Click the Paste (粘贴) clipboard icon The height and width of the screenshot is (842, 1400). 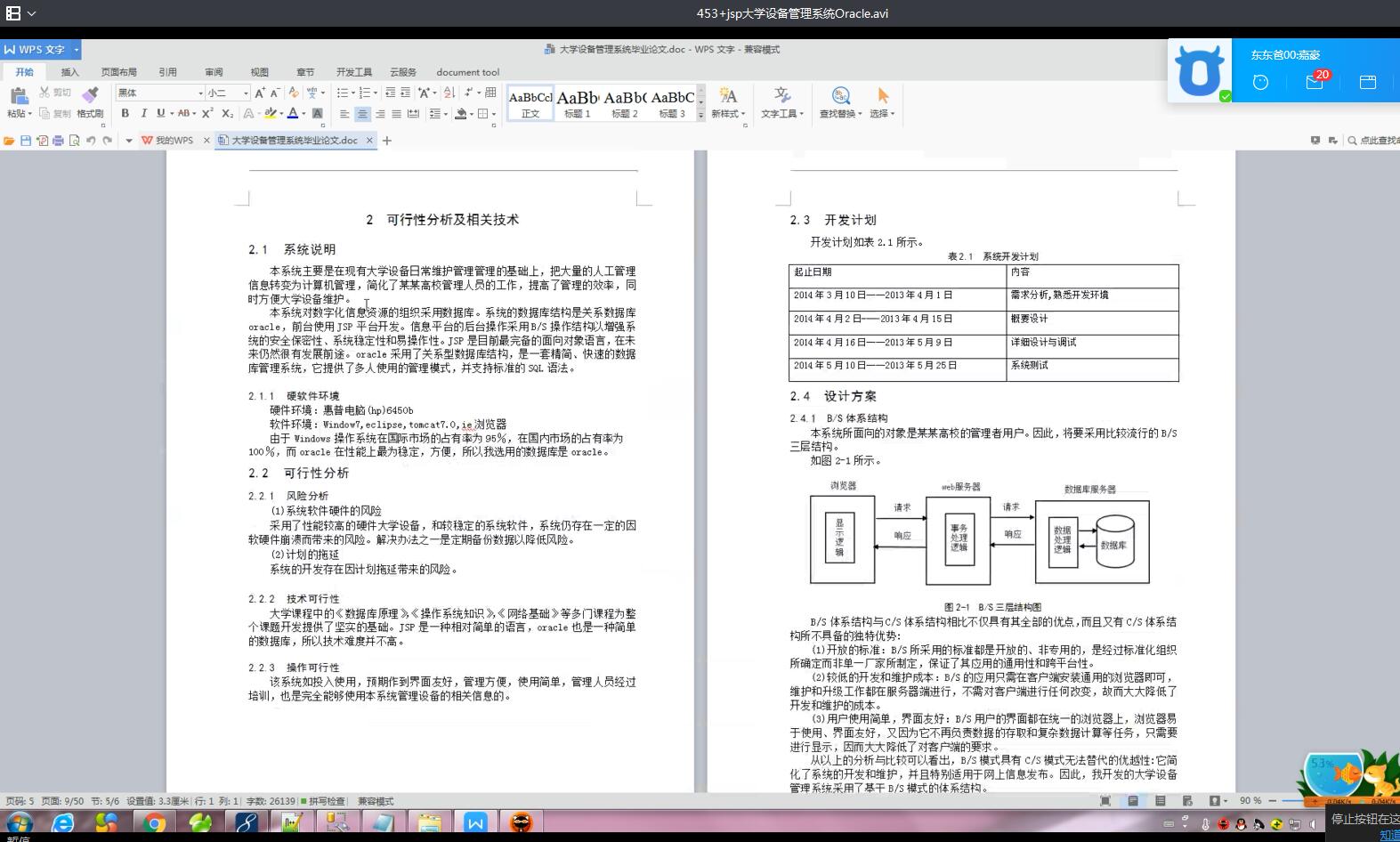(19, 96)
